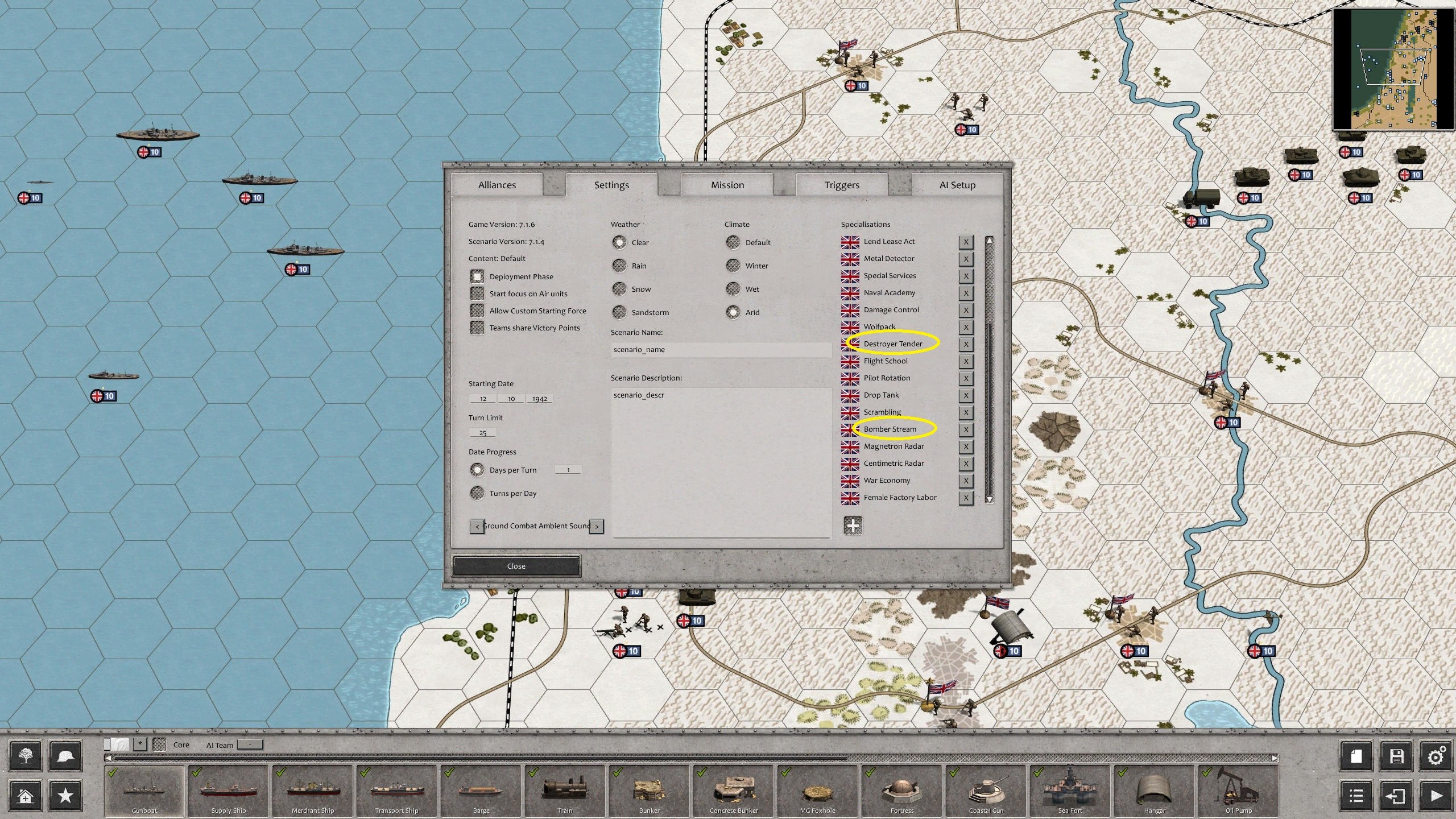1456x819 pixels.
Task: Choose the Oil Pump placement icon
Action: (1238, 791)
